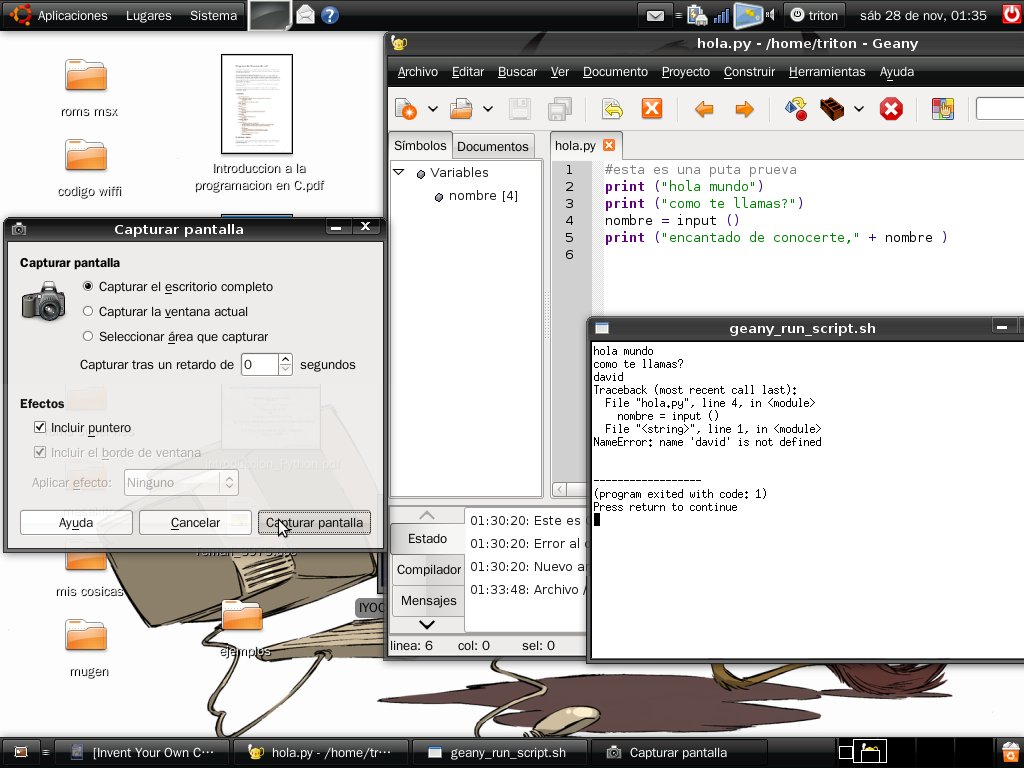This screenshot has height=768, width=1024.
Task: Open the color chooser icon
Action: coord(943,109)
